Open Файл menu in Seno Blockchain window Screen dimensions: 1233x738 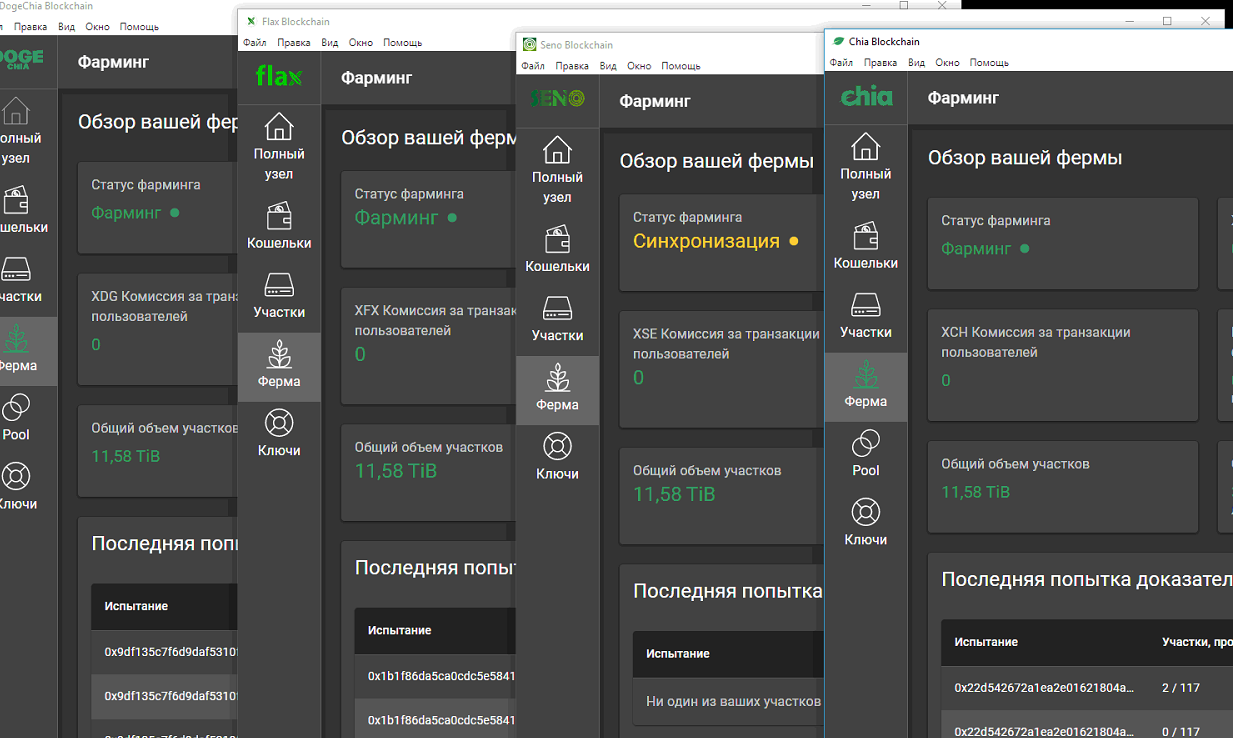click(533, 66)
